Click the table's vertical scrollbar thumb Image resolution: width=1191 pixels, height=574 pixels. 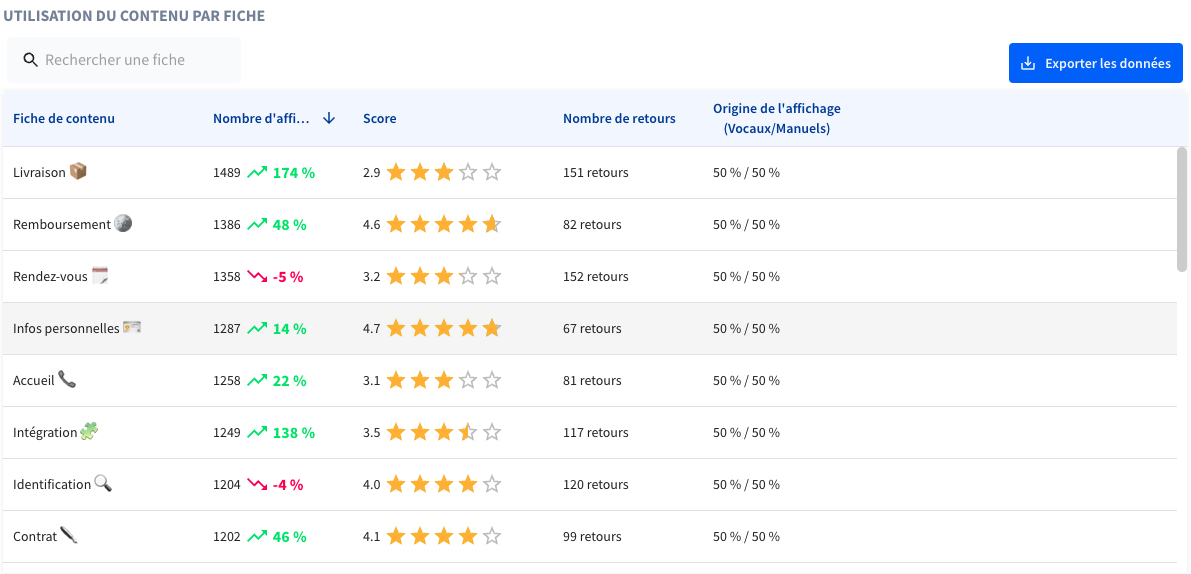pyautogui.click(x=1182, y=209)
